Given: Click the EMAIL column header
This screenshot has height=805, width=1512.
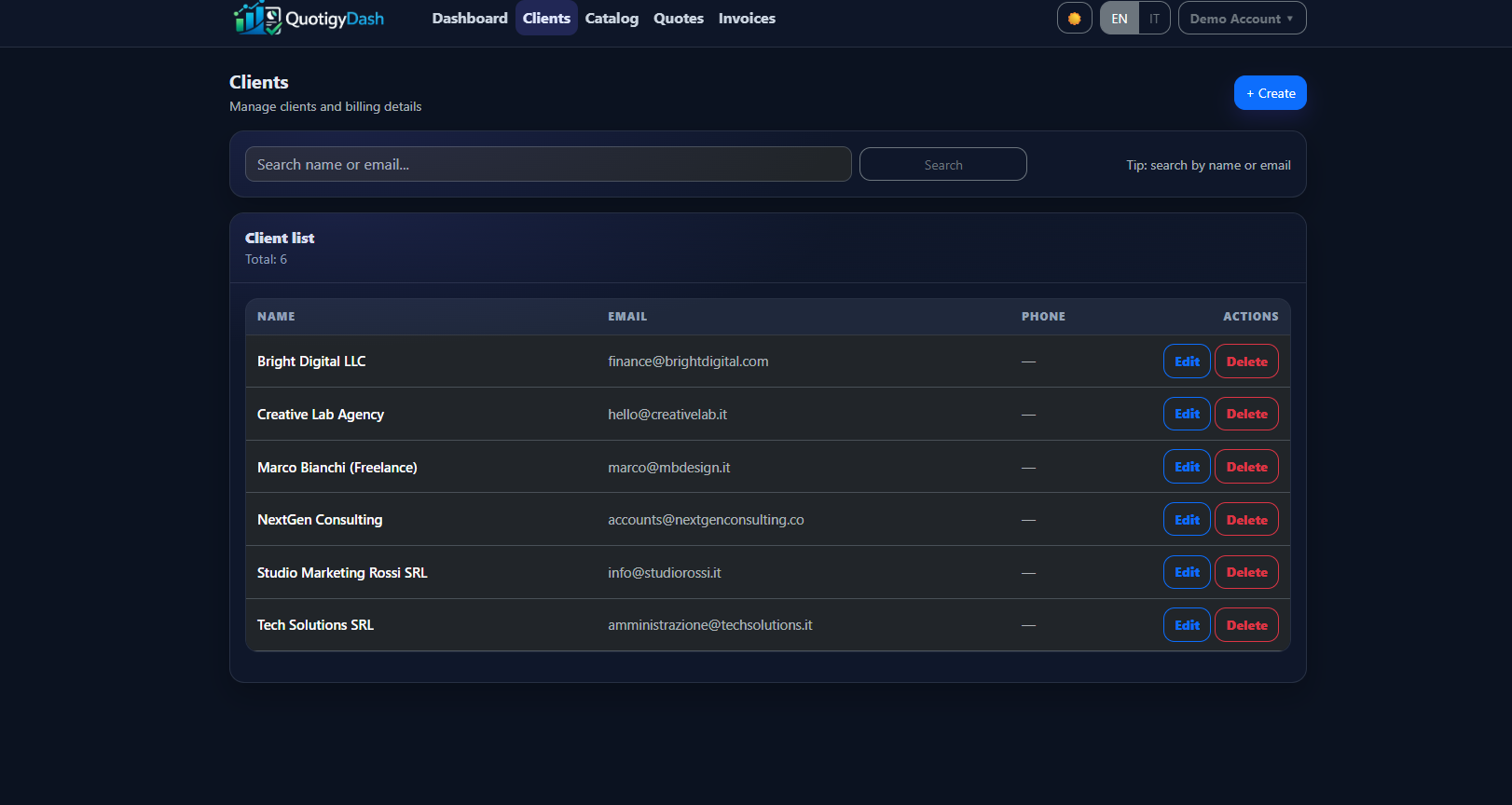Looking at the screenshot, I should [627, 317].
